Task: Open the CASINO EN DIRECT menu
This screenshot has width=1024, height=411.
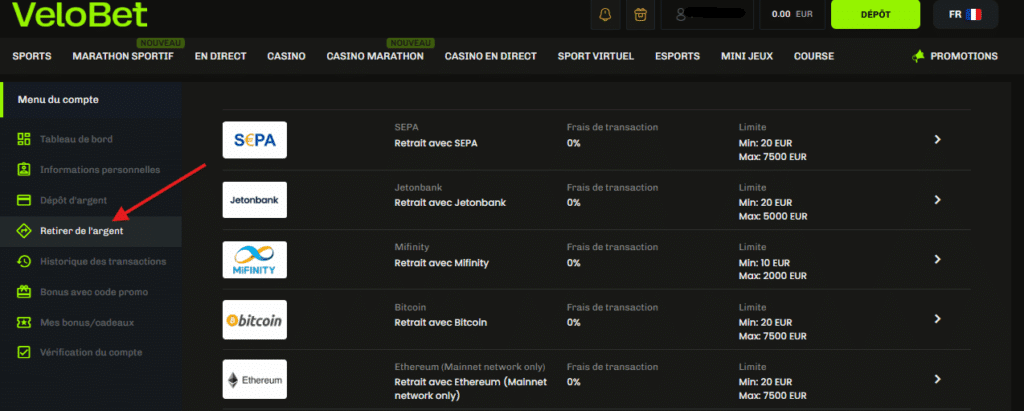Action: [490, 56]
